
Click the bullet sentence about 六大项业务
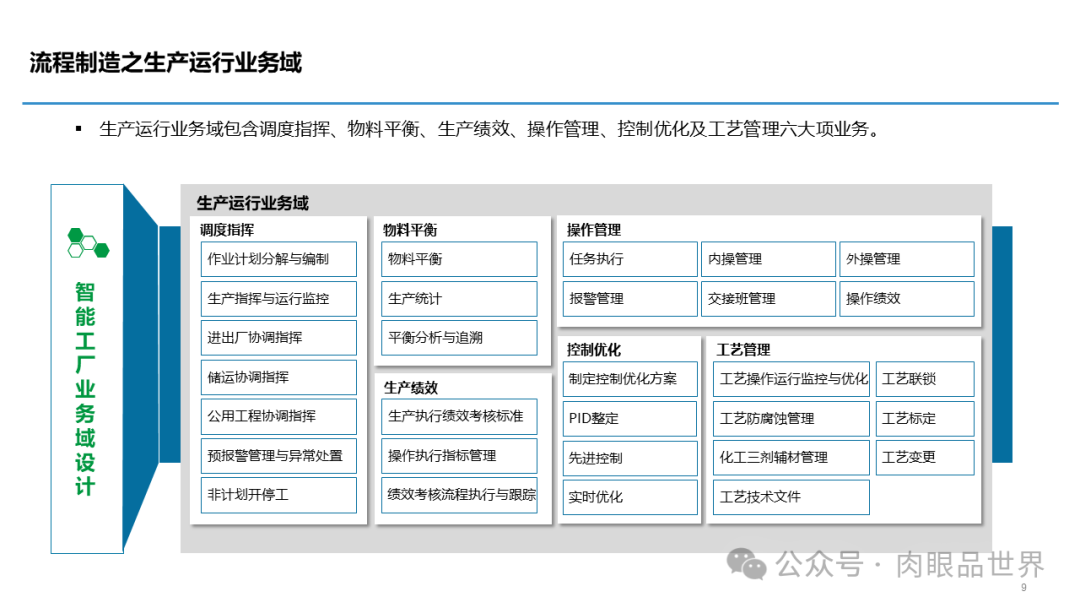tap(490, 129)
